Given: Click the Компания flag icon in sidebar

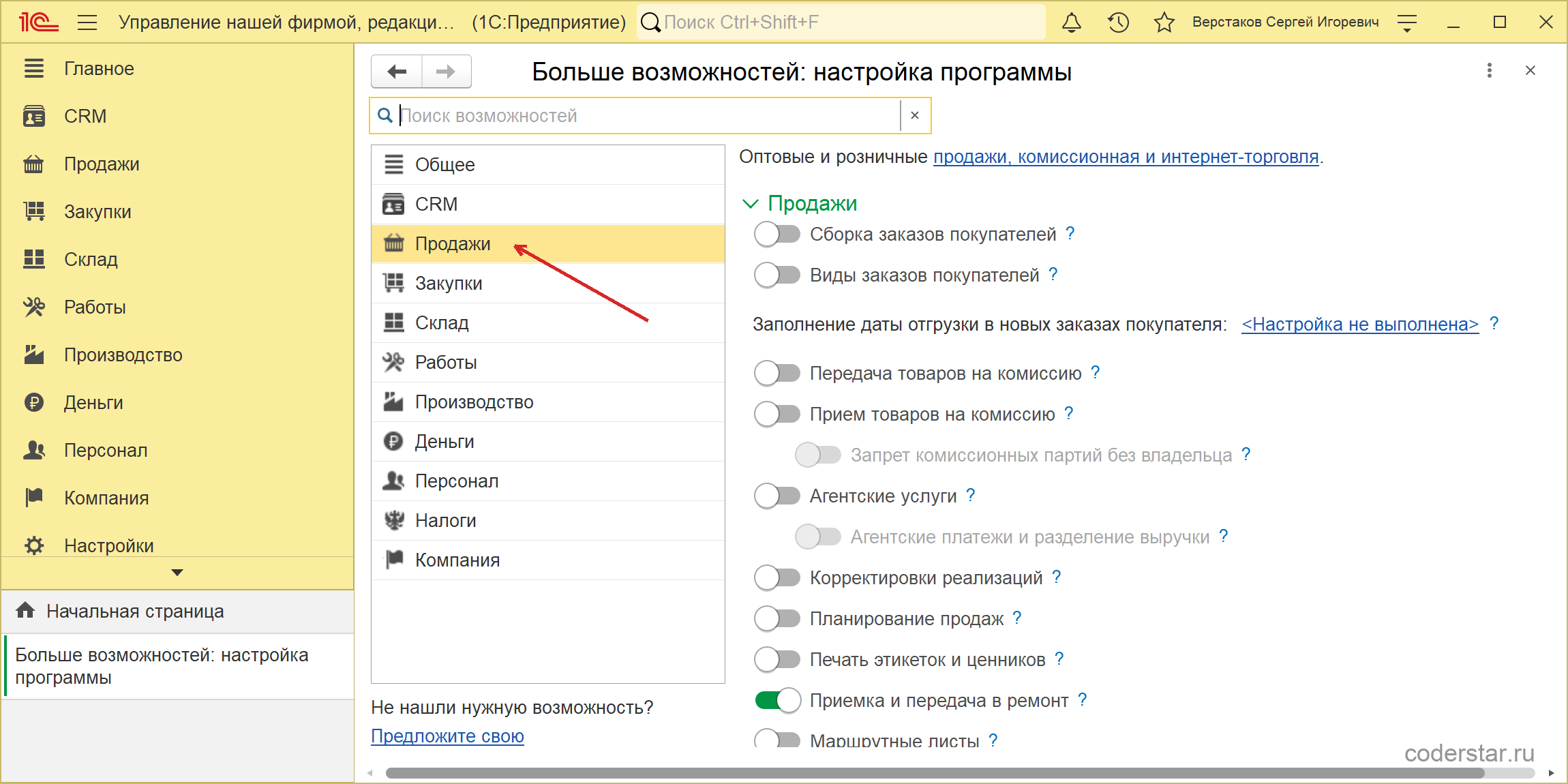Looking at the screenshot, I should [34, 498].
